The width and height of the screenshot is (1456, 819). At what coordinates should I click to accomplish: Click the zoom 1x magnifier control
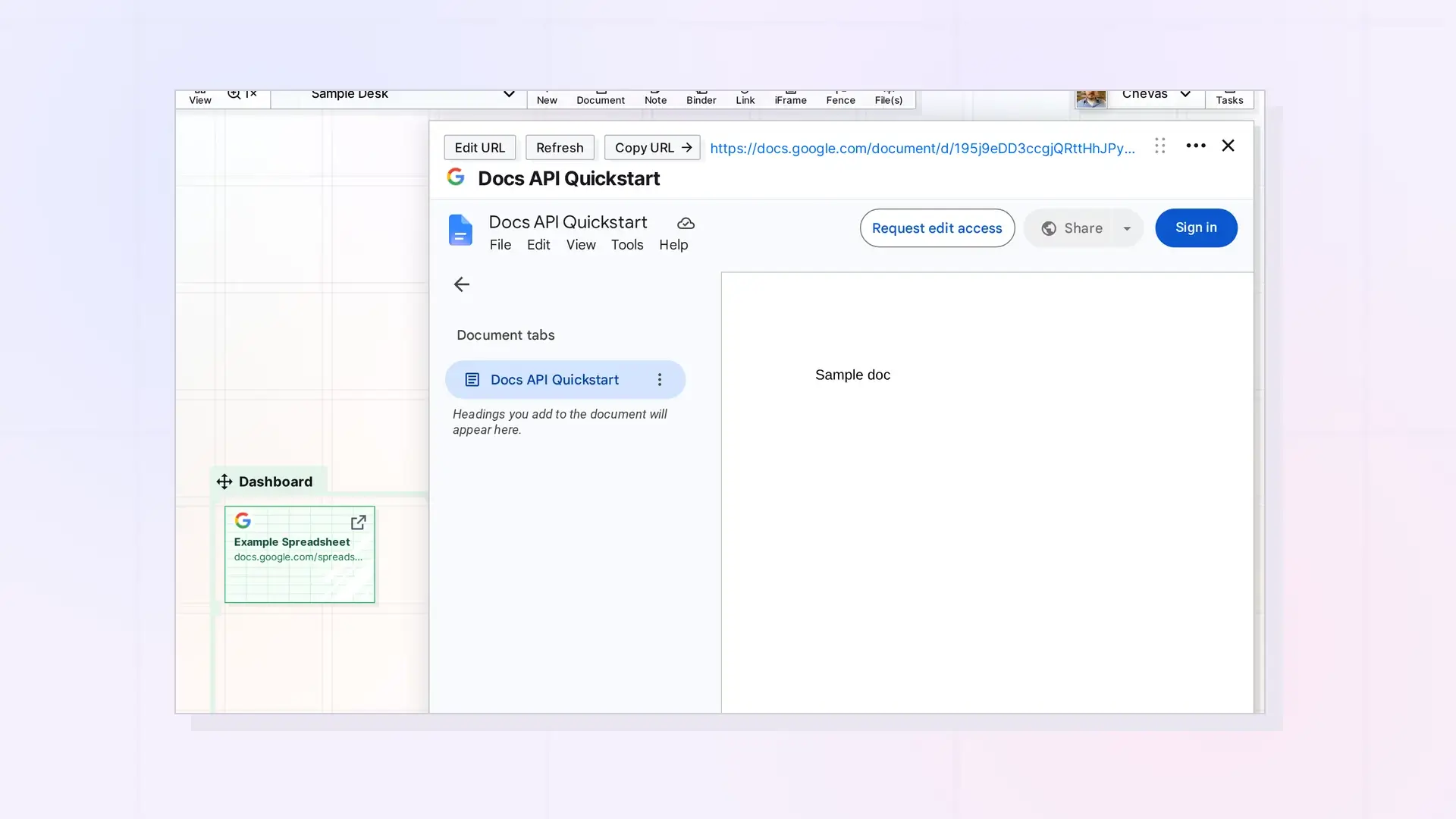point(242,94)
